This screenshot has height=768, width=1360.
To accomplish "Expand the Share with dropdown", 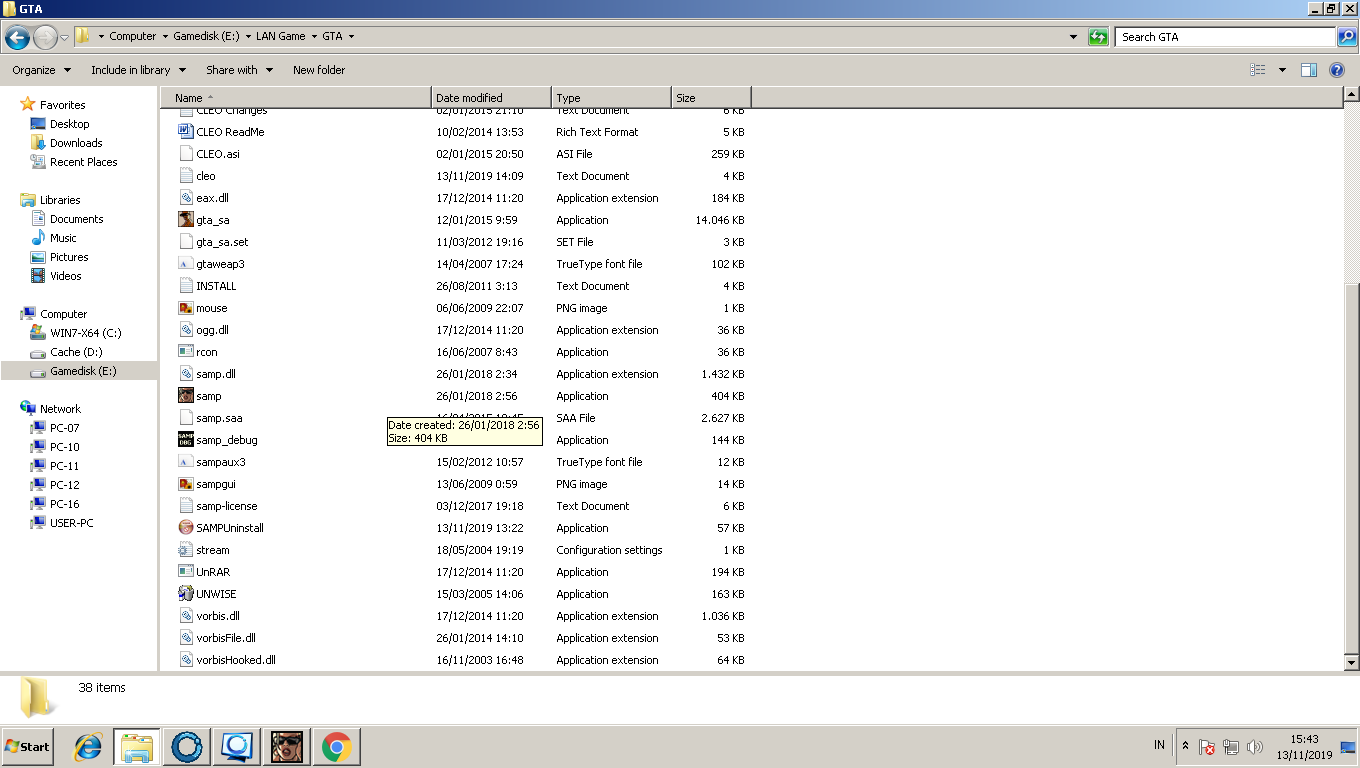I will tap(239, 70).
